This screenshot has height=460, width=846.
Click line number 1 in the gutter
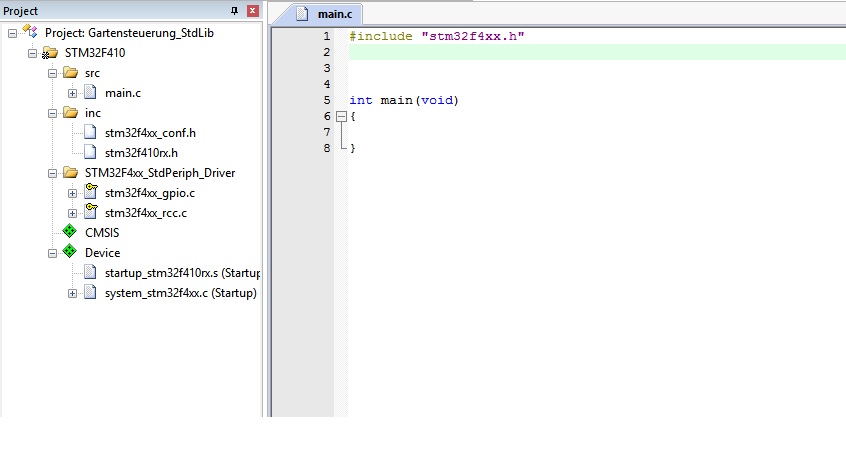pos(326,36)
